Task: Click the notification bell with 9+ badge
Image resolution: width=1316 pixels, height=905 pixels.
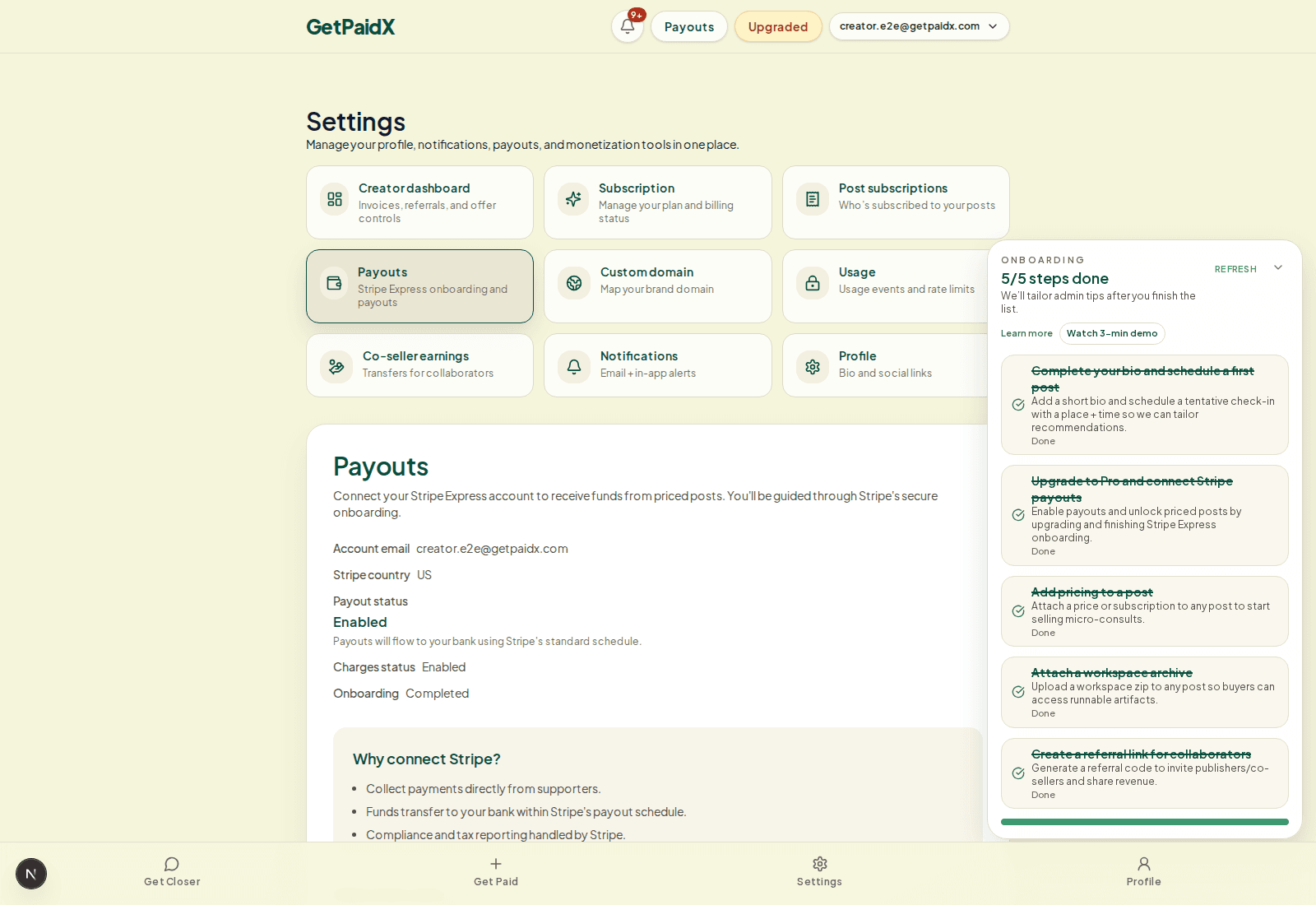Action: [x=627, y=26]
